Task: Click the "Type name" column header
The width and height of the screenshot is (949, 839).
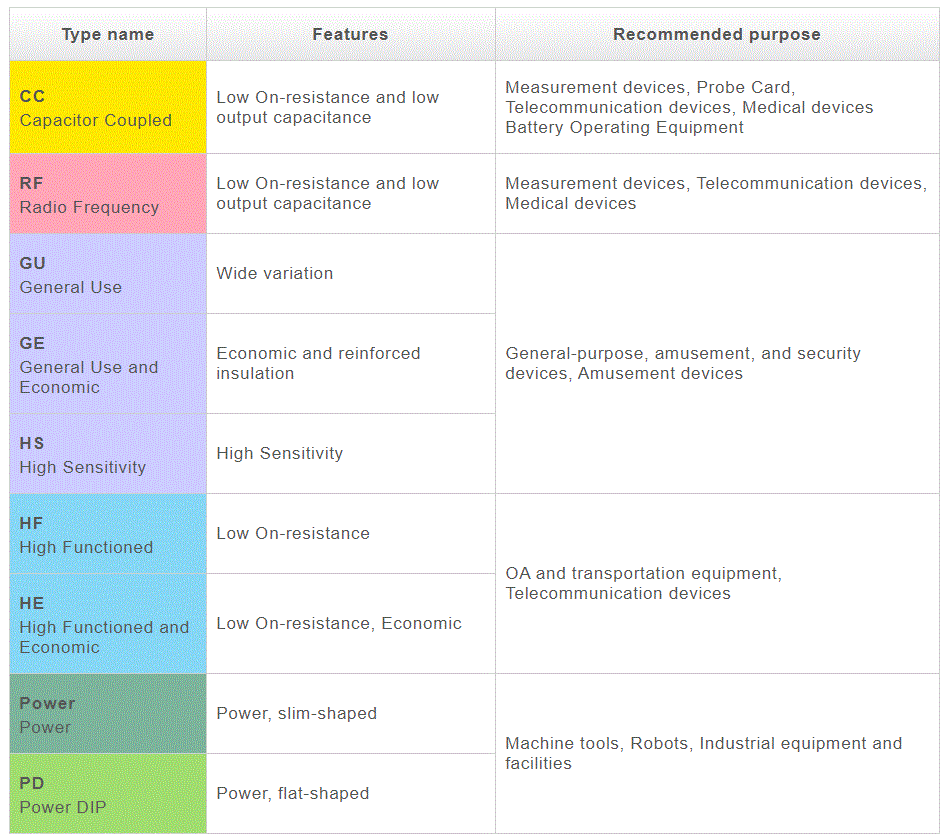Action: tap(108, 35)
